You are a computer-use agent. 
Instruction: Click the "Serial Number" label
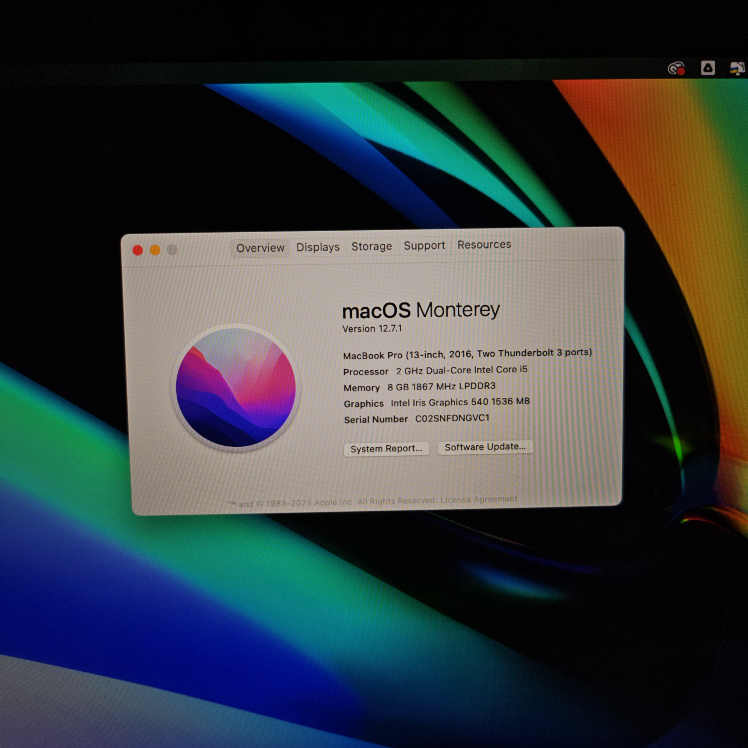(x=376, y=420)
